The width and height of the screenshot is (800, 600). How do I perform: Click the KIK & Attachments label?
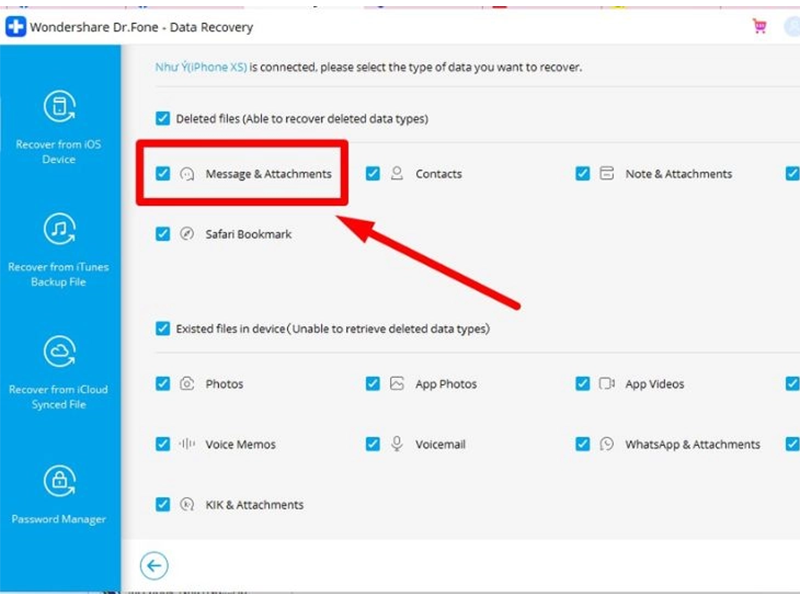tap(255, 505)
